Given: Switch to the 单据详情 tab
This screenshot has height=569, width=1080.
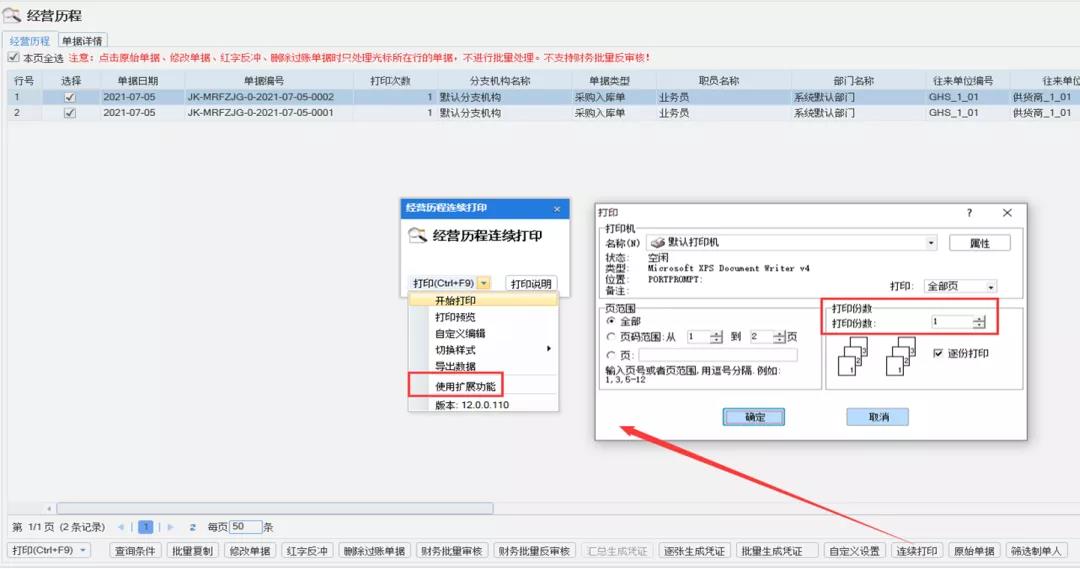Looking at the screenshot, I should (82, 41).
